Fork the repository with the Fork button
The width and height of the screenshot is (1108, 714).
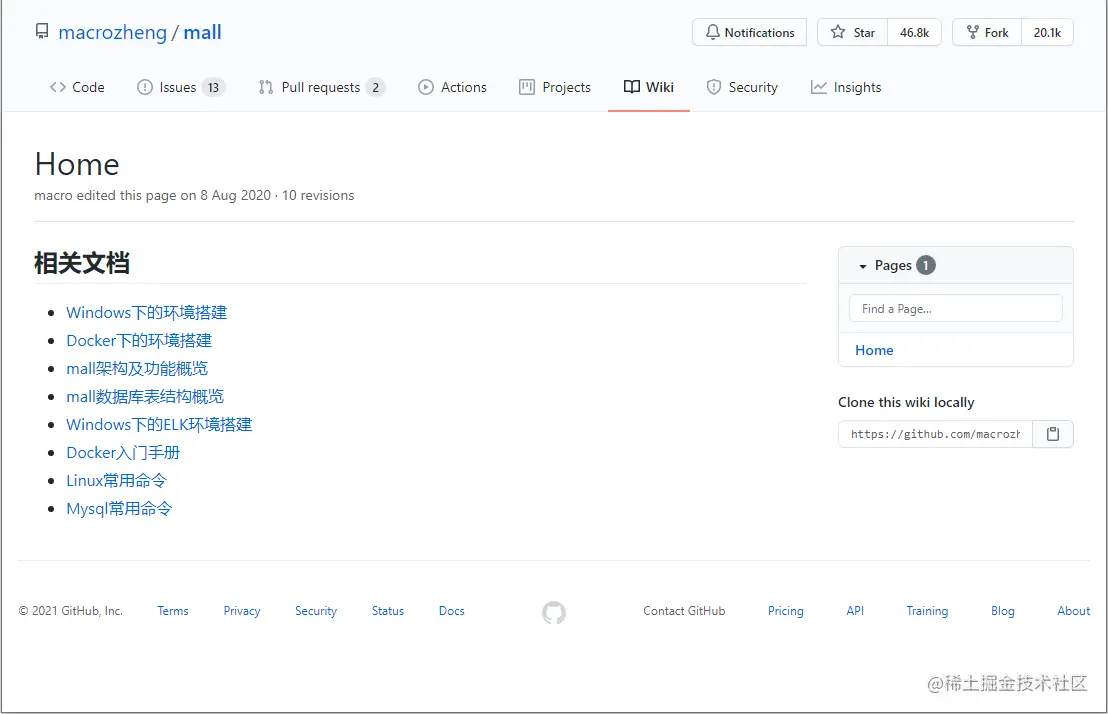pyautogui.click(x=987, y=33)
